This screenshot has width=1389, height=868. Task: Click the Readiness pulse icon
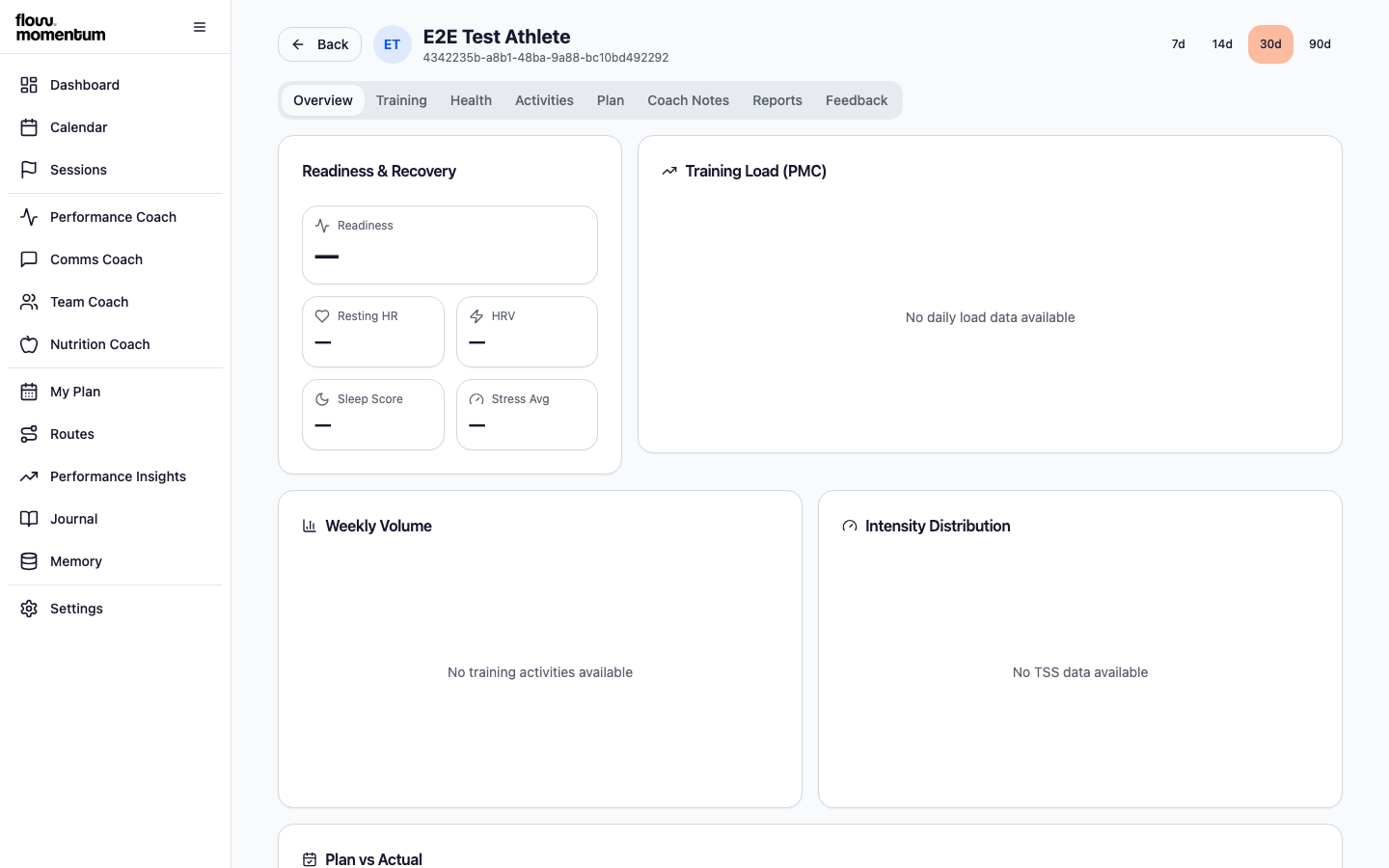point(322,226)
